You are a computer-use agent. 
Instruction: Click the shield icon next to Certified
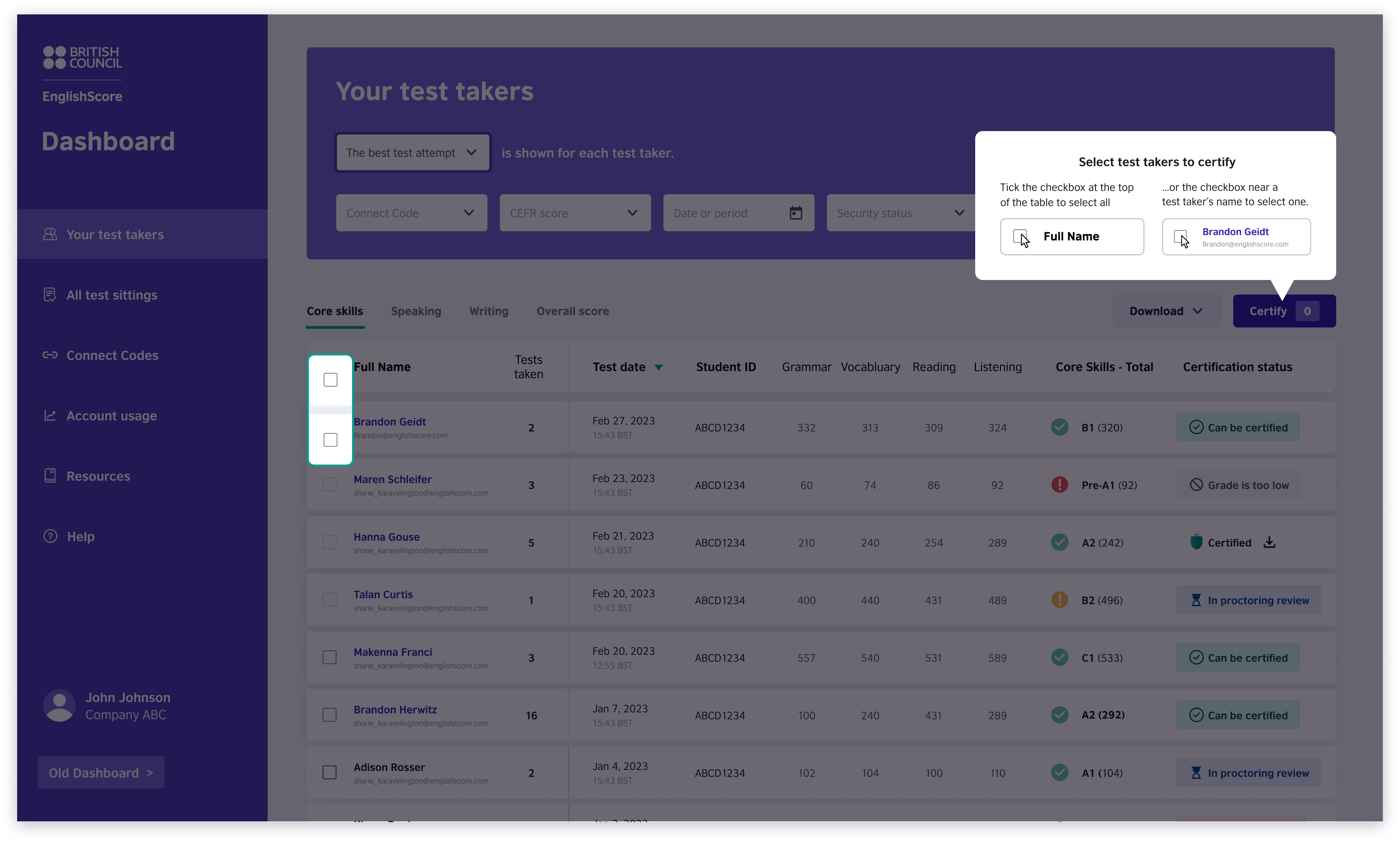point(1196,542)
